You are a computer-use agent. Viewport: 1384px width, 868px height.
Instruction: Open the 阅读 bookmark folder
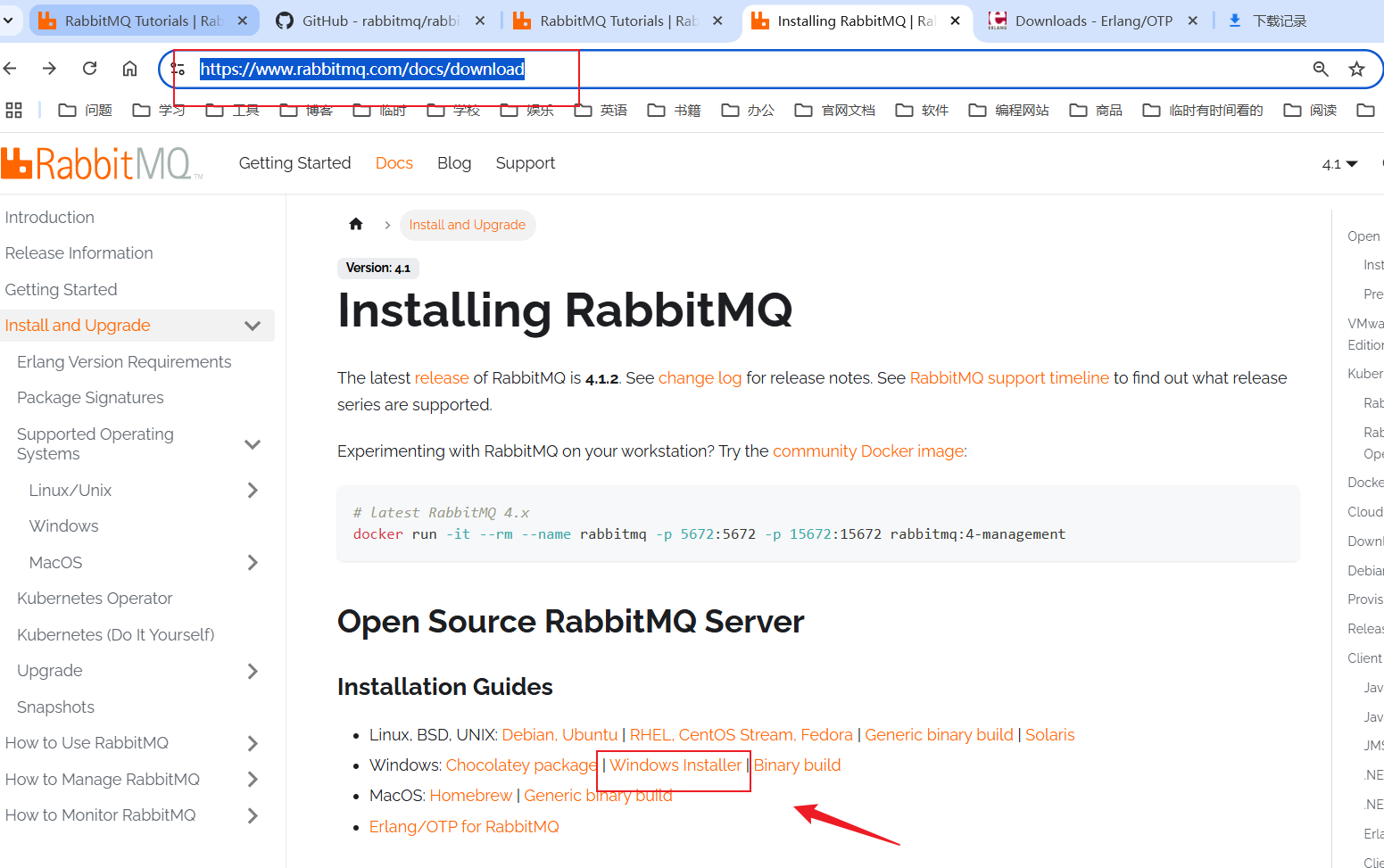pyautogui.click(x=1311, y=110)
